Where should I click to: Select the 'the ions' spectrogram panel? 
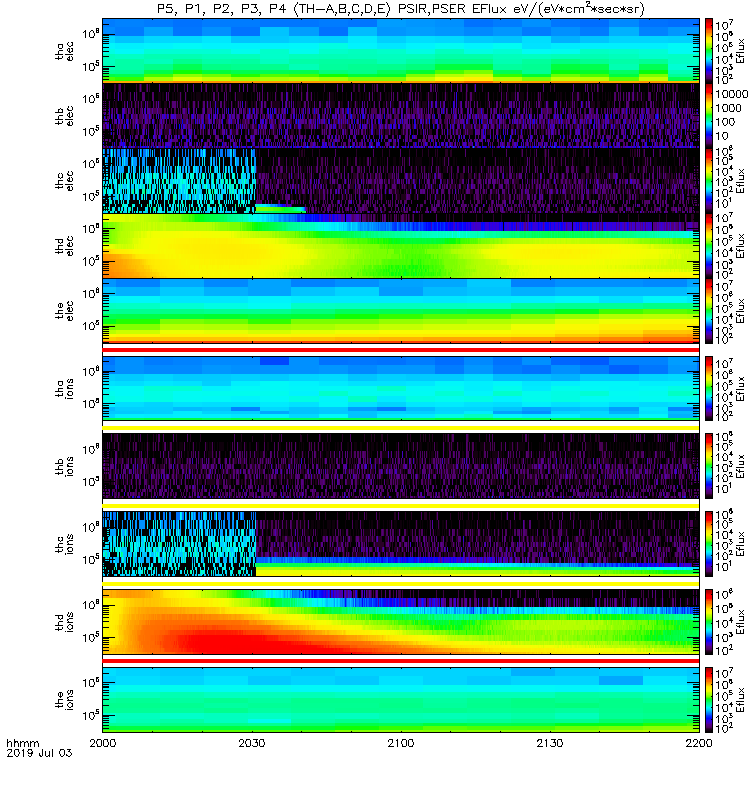click(x=401, y=699)
